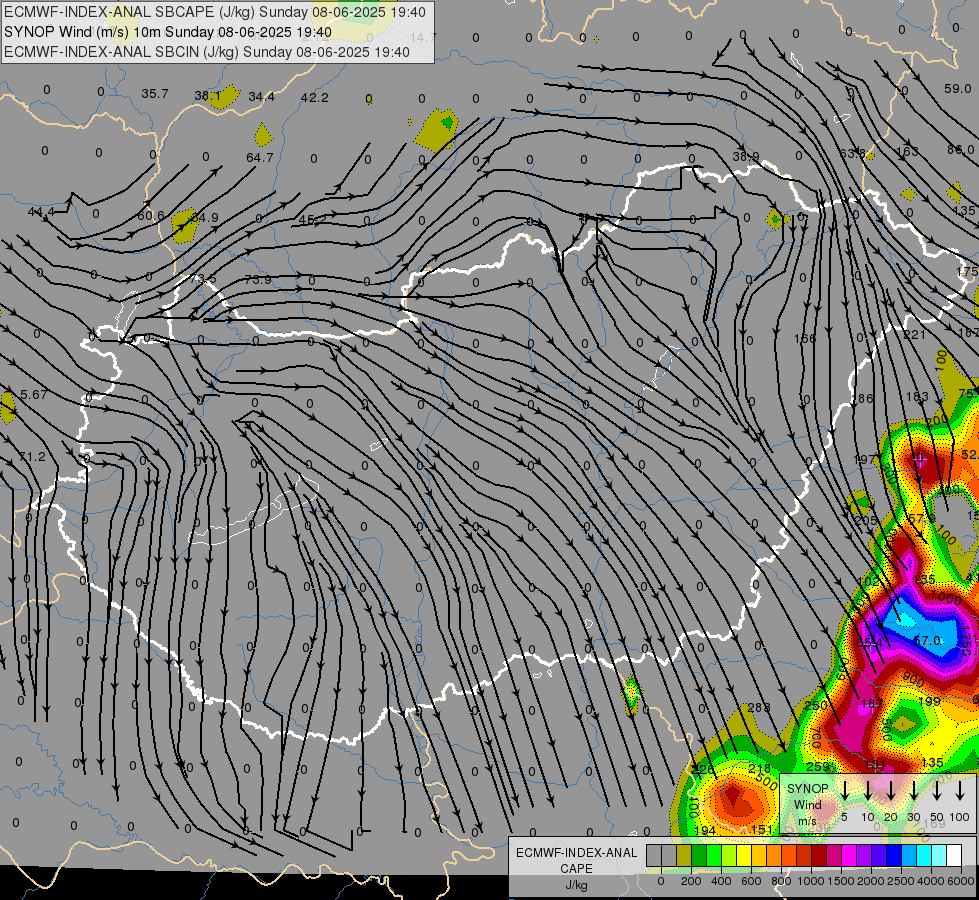Viewport: 979px width, 900px height.
Task: Click the map value '64.7'
Action: pos(260,157)
